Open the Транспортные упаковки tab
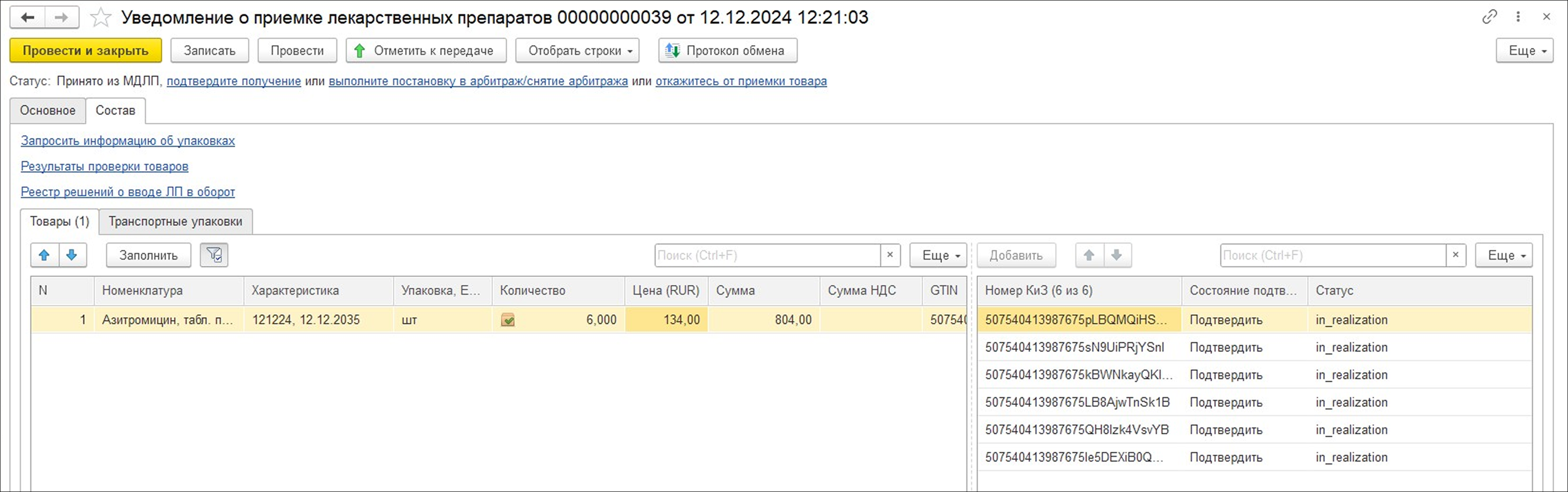This screenshot has height=492, width=1568. tap(175, 221)
